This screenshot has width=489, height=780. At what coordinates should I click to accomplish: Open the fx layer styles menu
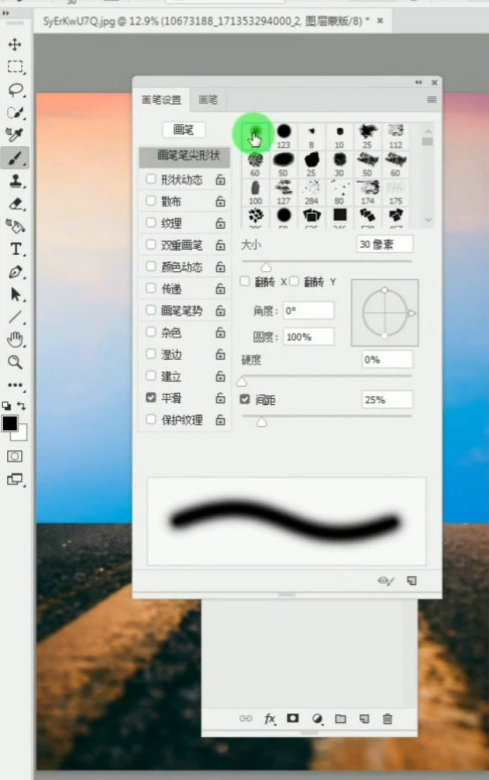(x=270, y=718)
